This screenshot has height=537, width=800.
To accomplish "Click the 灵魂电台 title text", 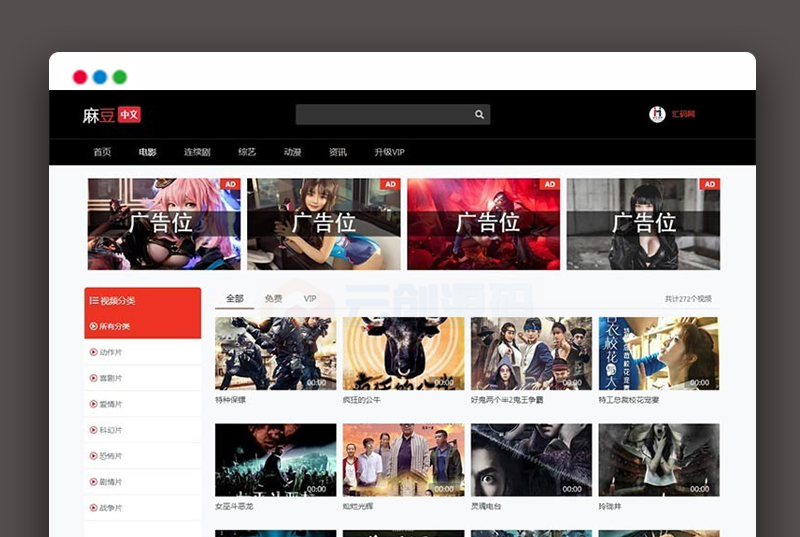I will (x=486, y=506).
